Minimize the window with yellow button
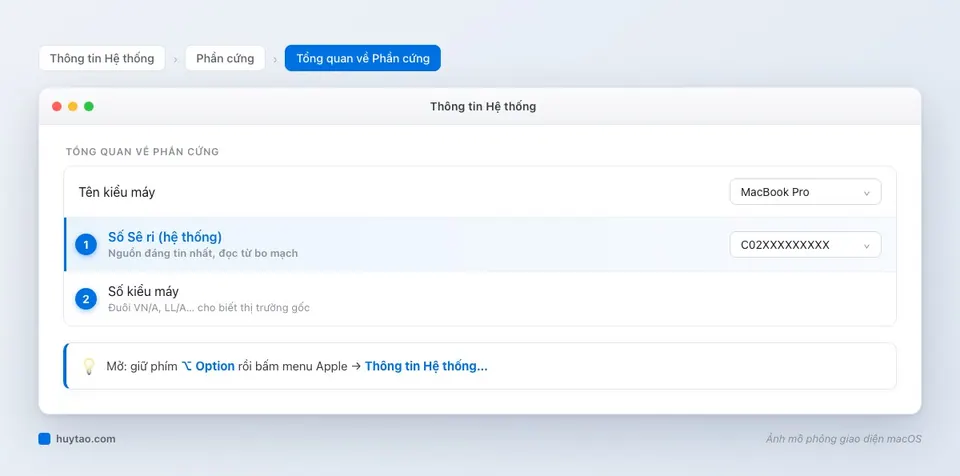Screen dimensions: 960x476 pyautogui.click(x=73, y=107)
